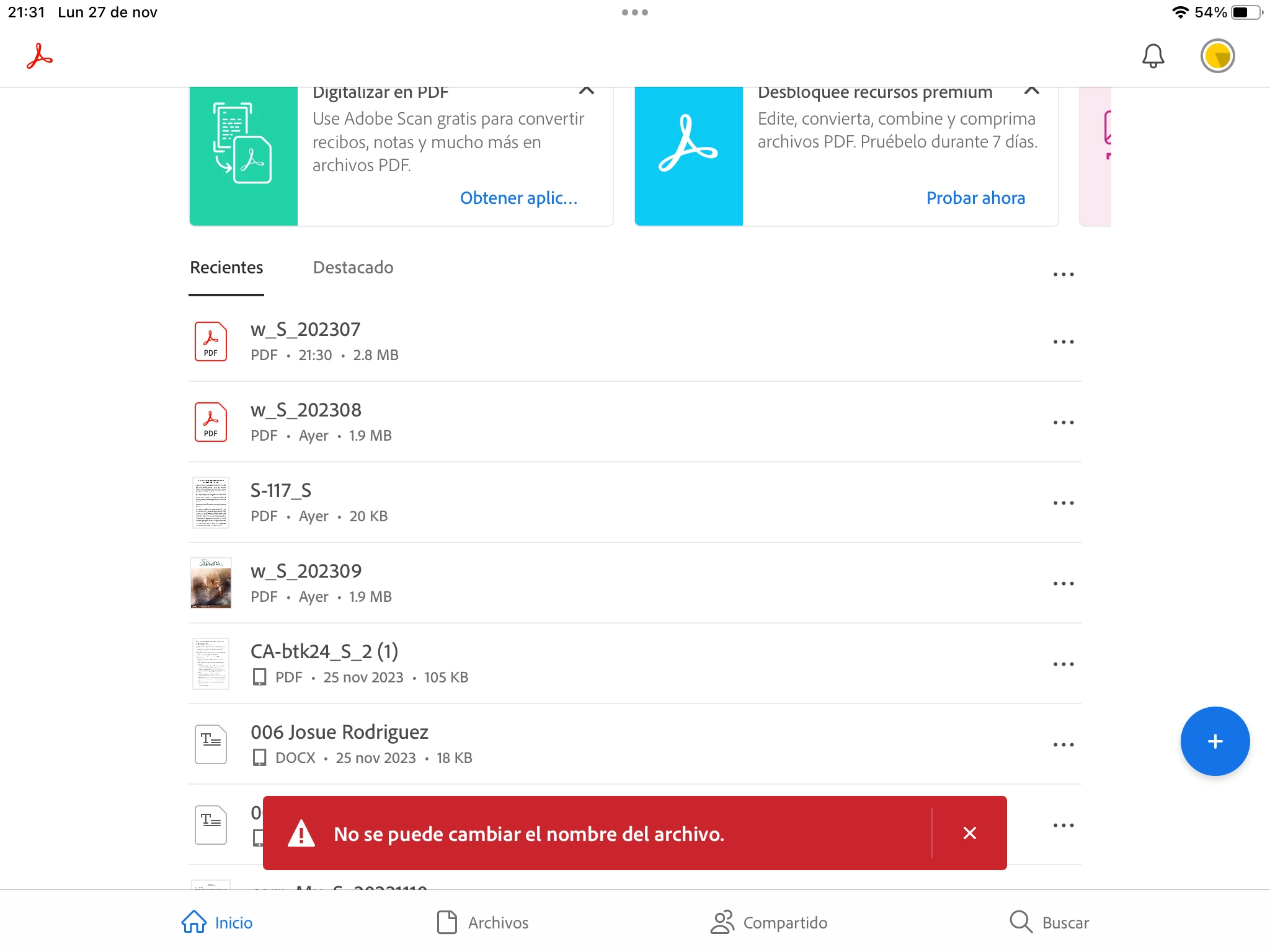Screen dimensions: 1270x952
Task: Open the yellow profile avatar
Action: pos(1217,56)
